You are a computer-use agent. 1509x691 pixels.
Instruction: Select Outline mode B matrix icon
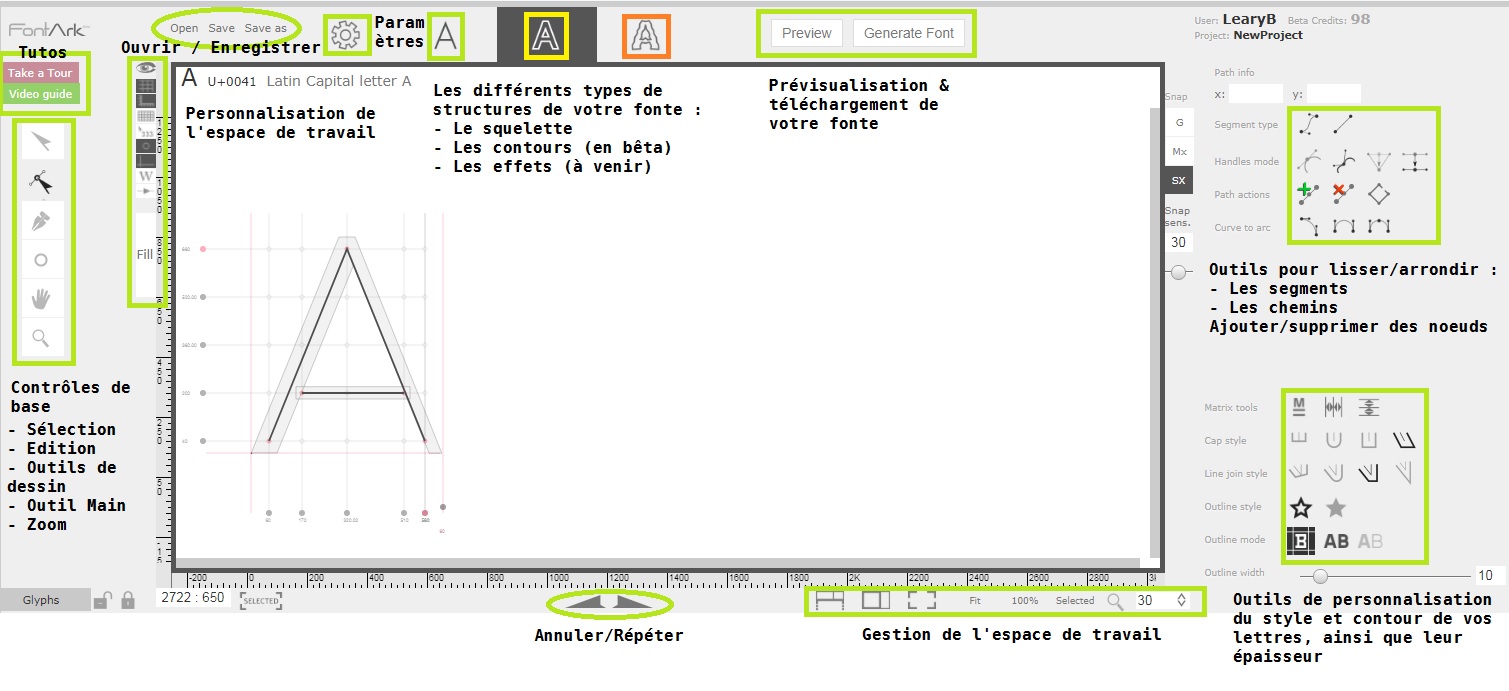coord(1300,540)
